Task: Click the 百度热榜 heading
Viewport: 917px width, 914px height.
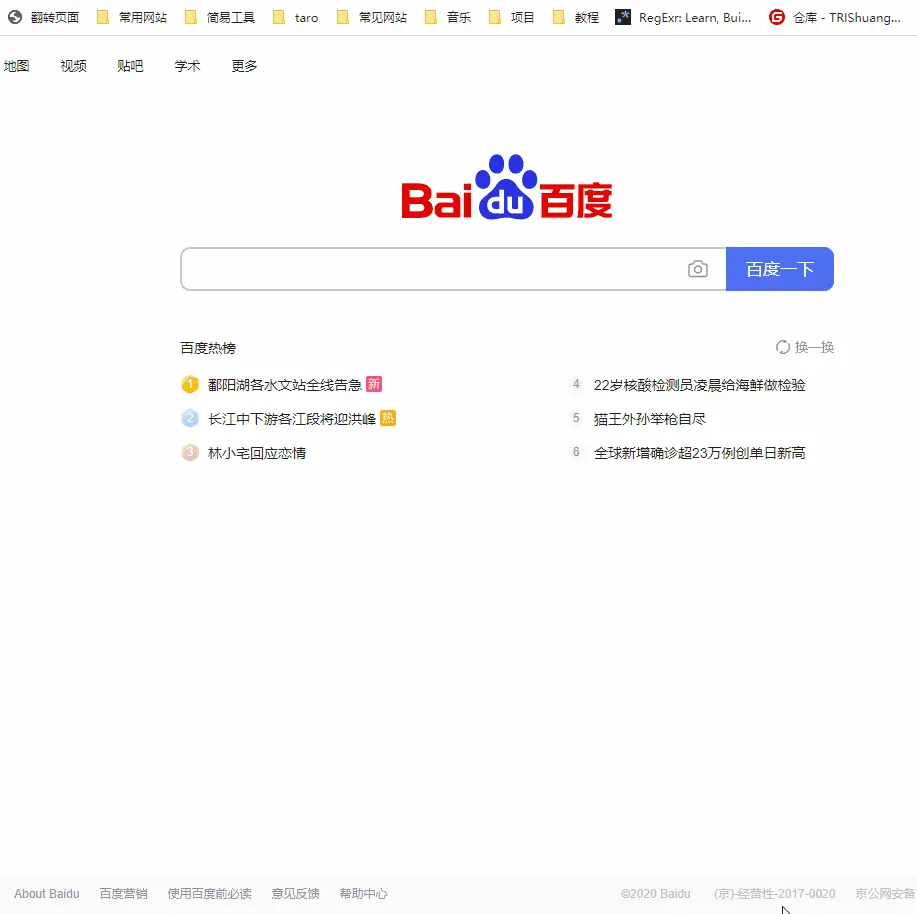Action: (x=208, y=348)
